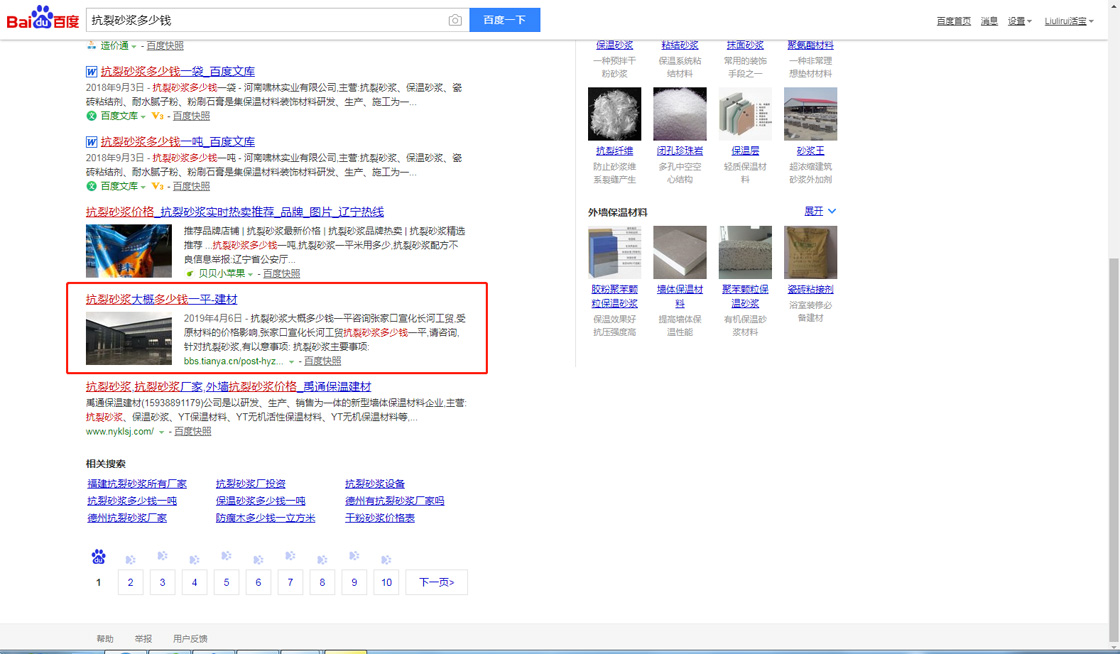Click the 辽宁热线 result thumbnail image
1120x654 pixels.
[129, 251]
